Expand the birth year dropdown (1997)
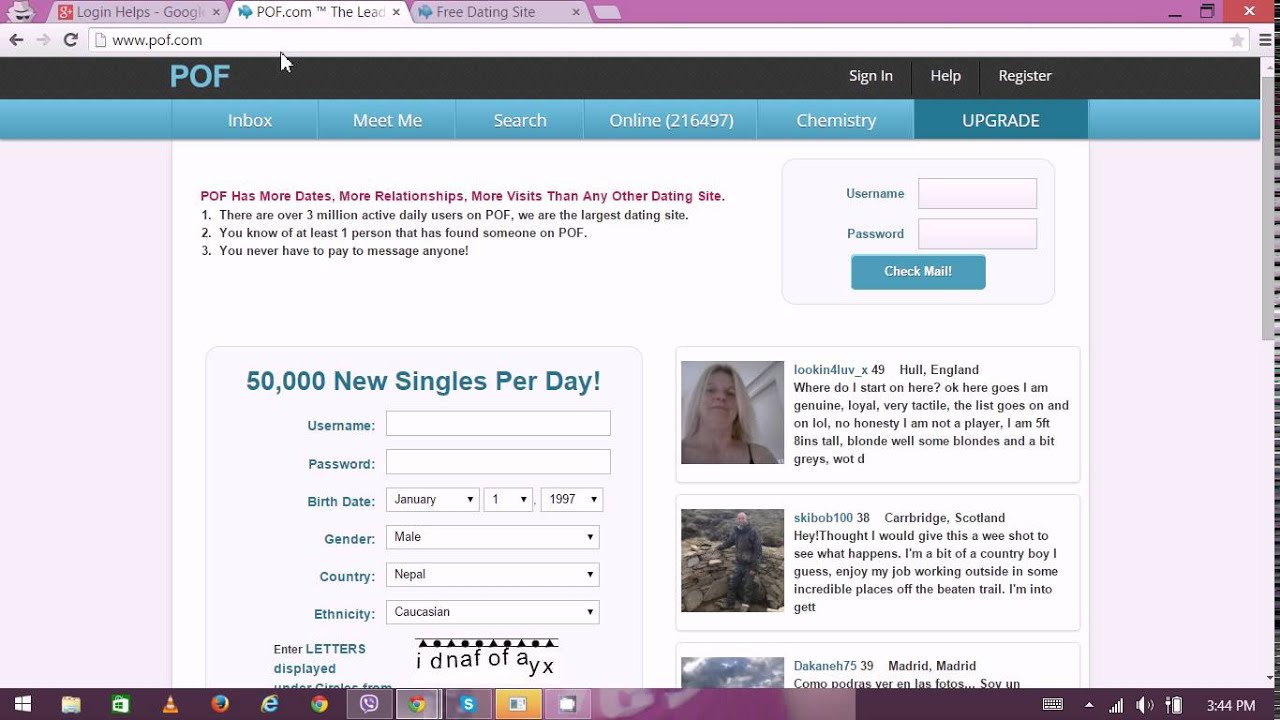Viewport: 1280px width, 720px height. point(571,499)
